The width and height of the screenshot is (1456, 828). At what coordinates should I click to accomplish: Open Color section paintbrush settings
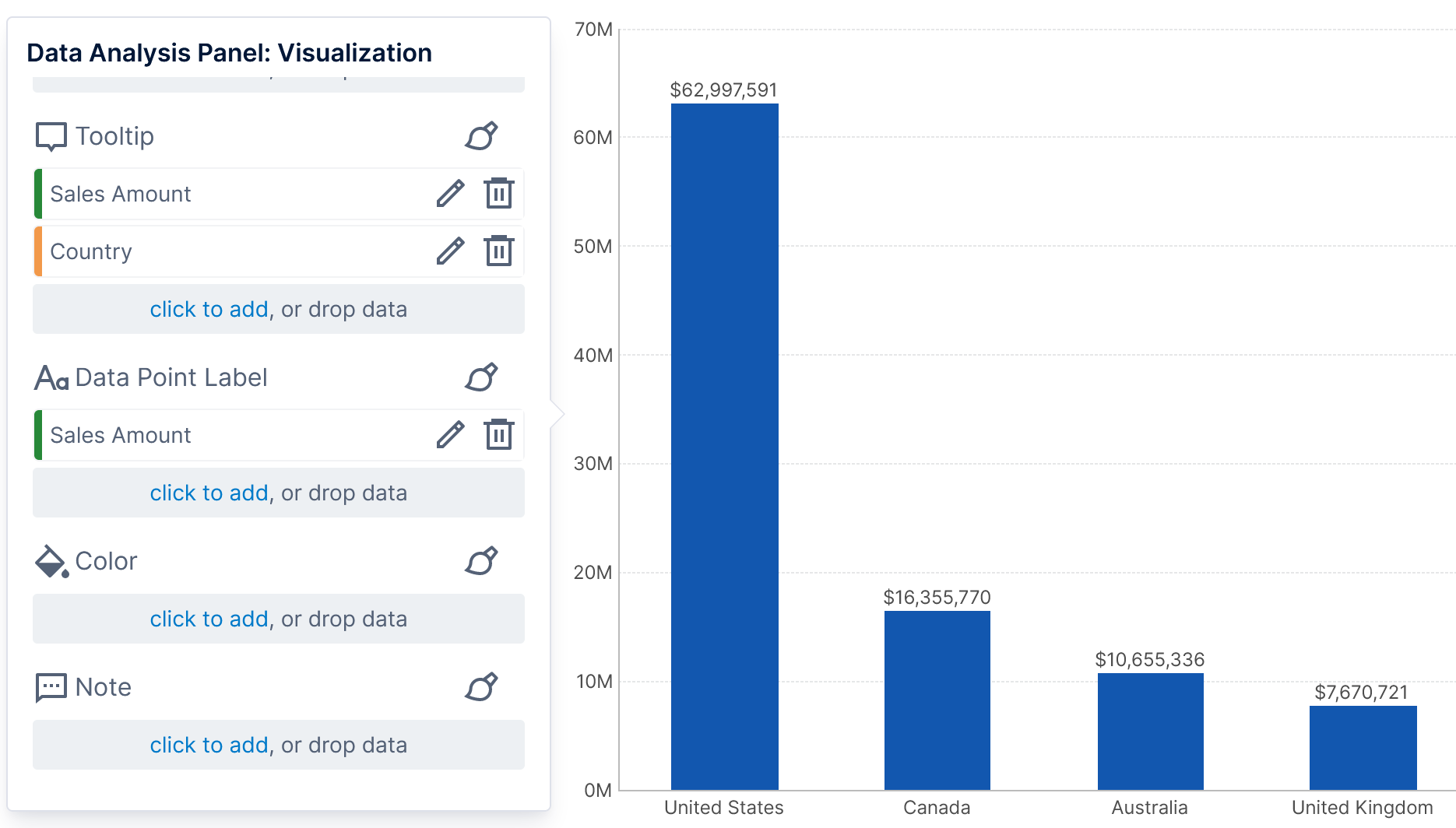(481, 561)
